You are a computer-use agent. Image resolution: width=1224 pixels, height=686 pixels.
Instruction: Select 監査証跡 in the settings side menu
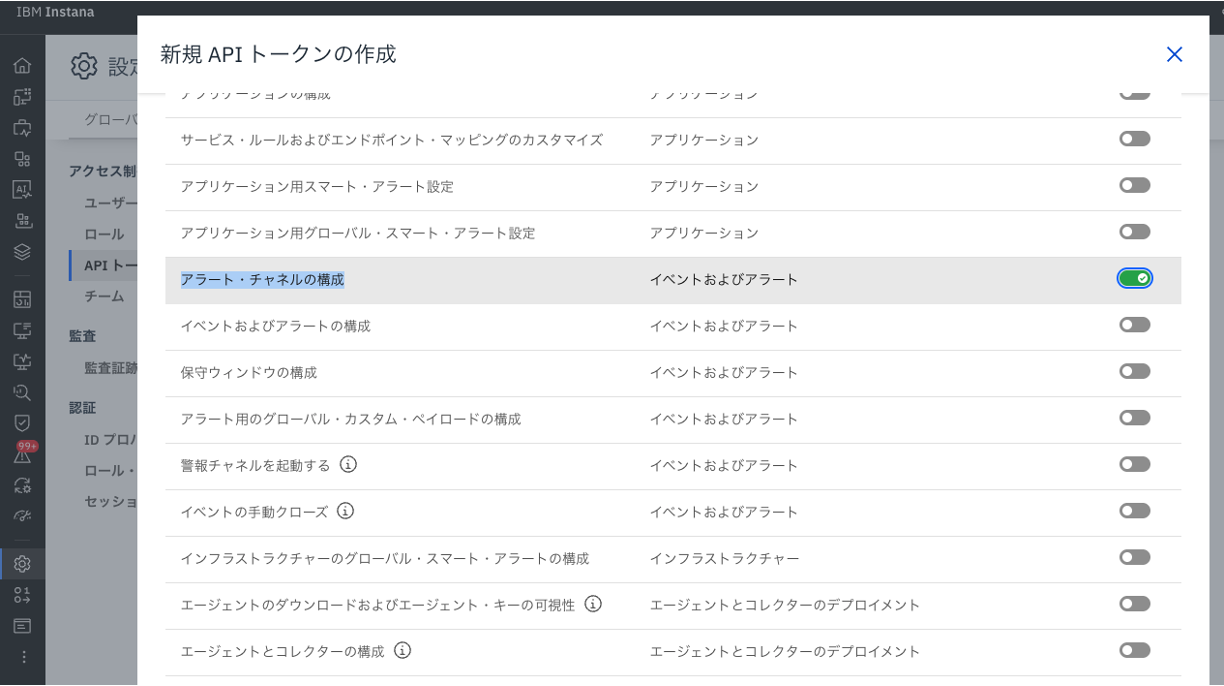(x=110, y=368)
